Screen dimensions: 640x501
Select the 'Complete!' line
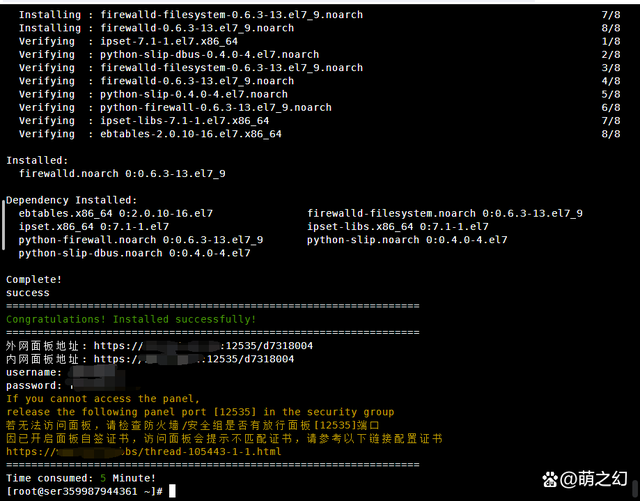click(34, 280)
